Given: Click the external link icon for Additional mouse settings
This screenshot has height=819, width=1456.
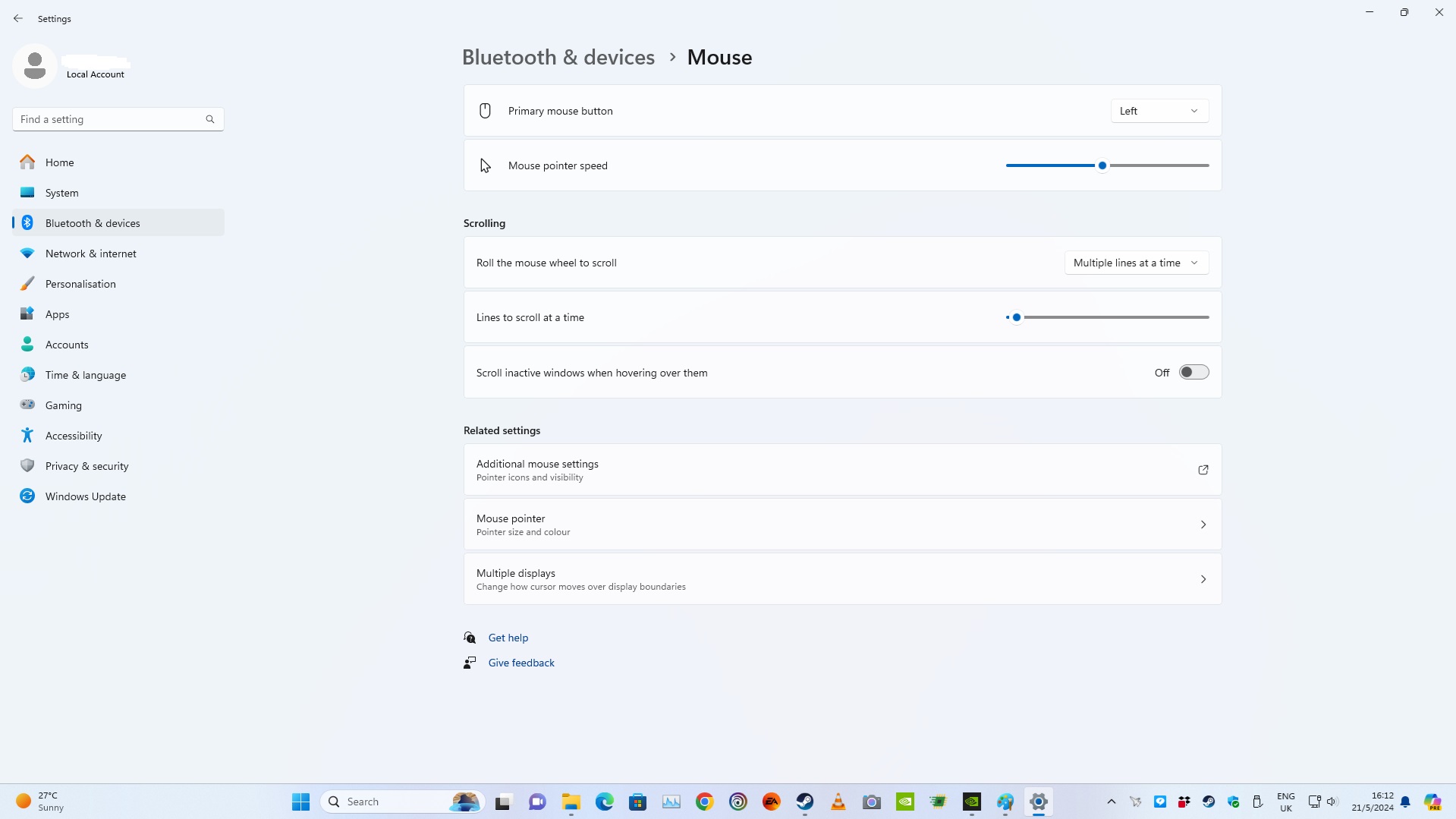Looking at the screenshot, I should 1203,470.
